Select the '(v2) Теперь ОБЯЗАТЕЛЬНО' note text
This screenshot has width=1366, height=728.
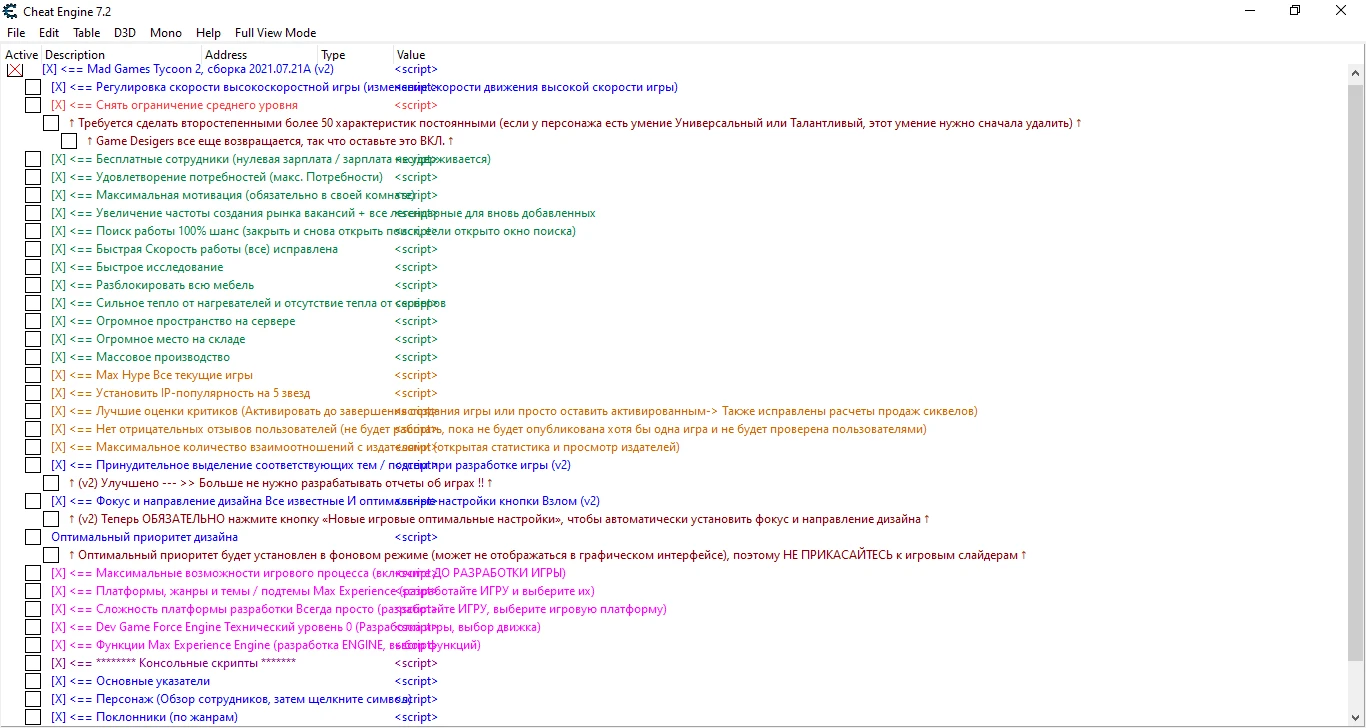click(499, 520)
